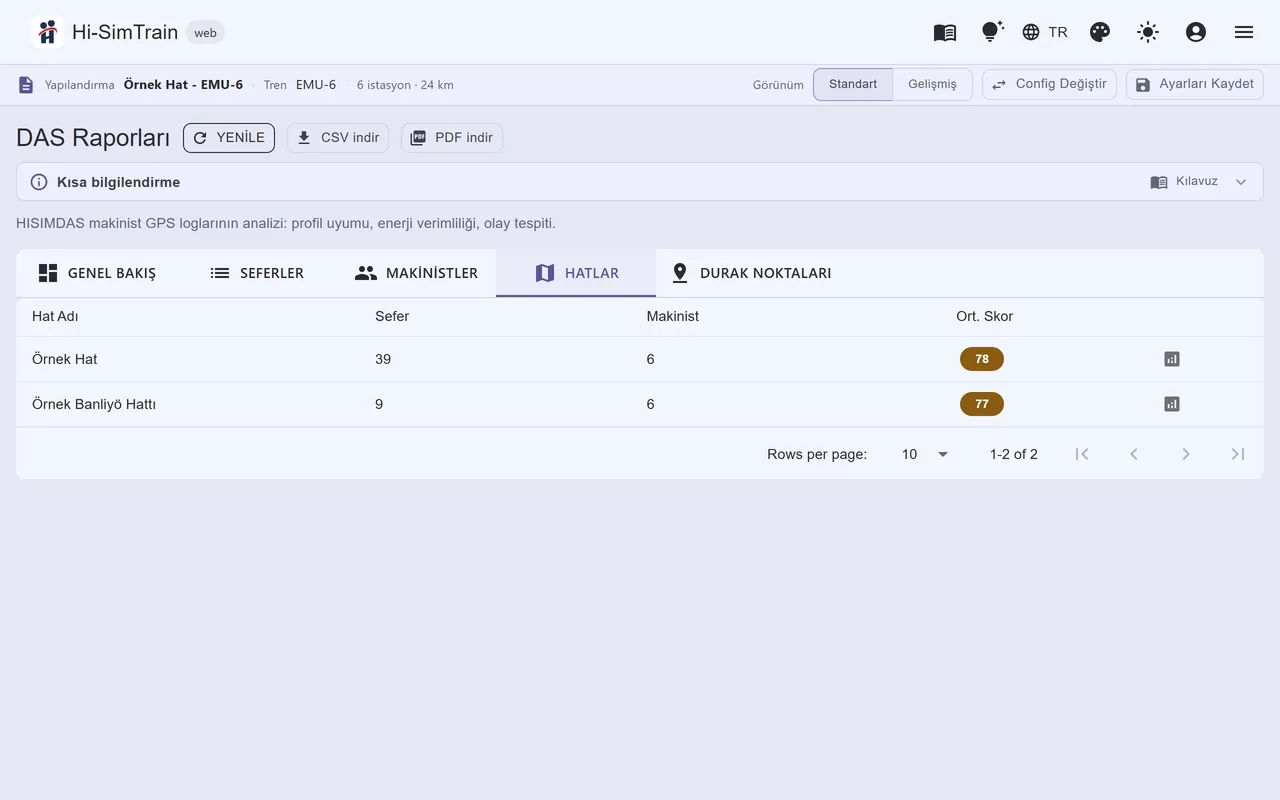Expand the Kısa bilgilendirme panel chevron
This screenshot has height=800, width=1280.
tap(1241, 182)
